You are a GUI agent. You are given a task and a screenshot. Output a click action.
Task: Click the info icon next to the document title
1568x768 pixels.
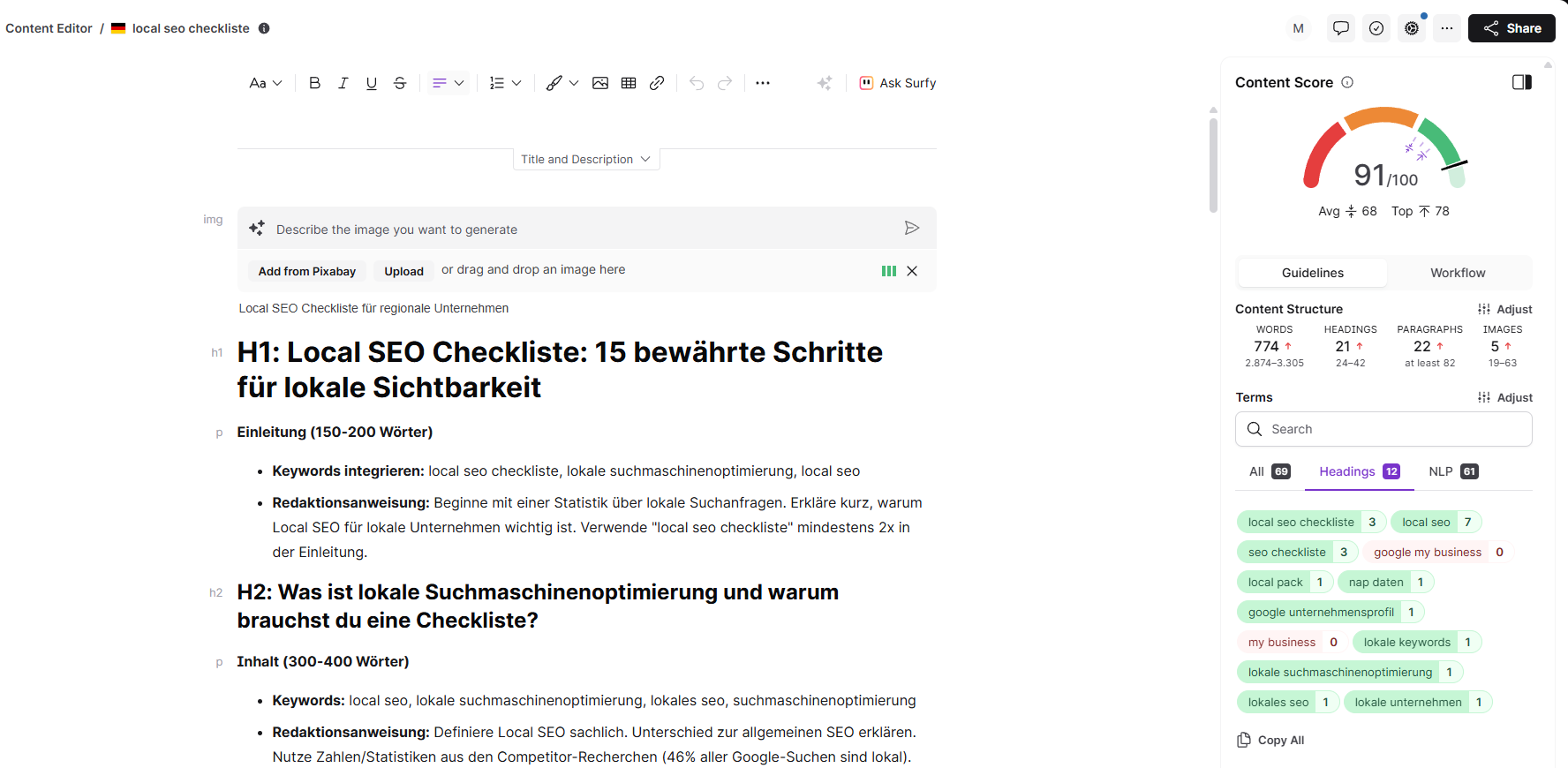pos(264,28)
